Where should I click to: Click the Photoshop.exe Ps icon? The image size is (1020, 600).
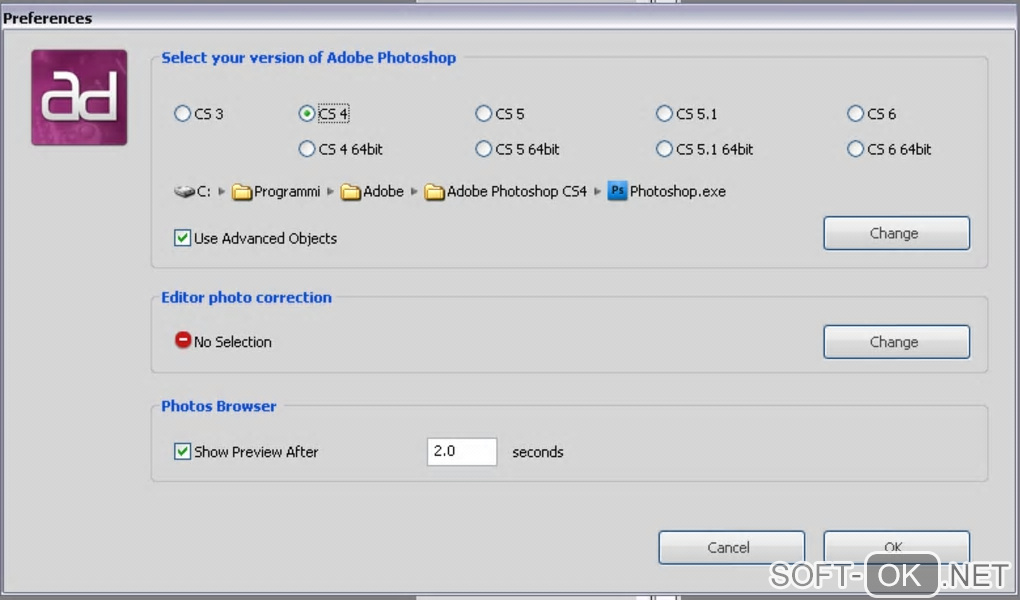click(617, 191)
